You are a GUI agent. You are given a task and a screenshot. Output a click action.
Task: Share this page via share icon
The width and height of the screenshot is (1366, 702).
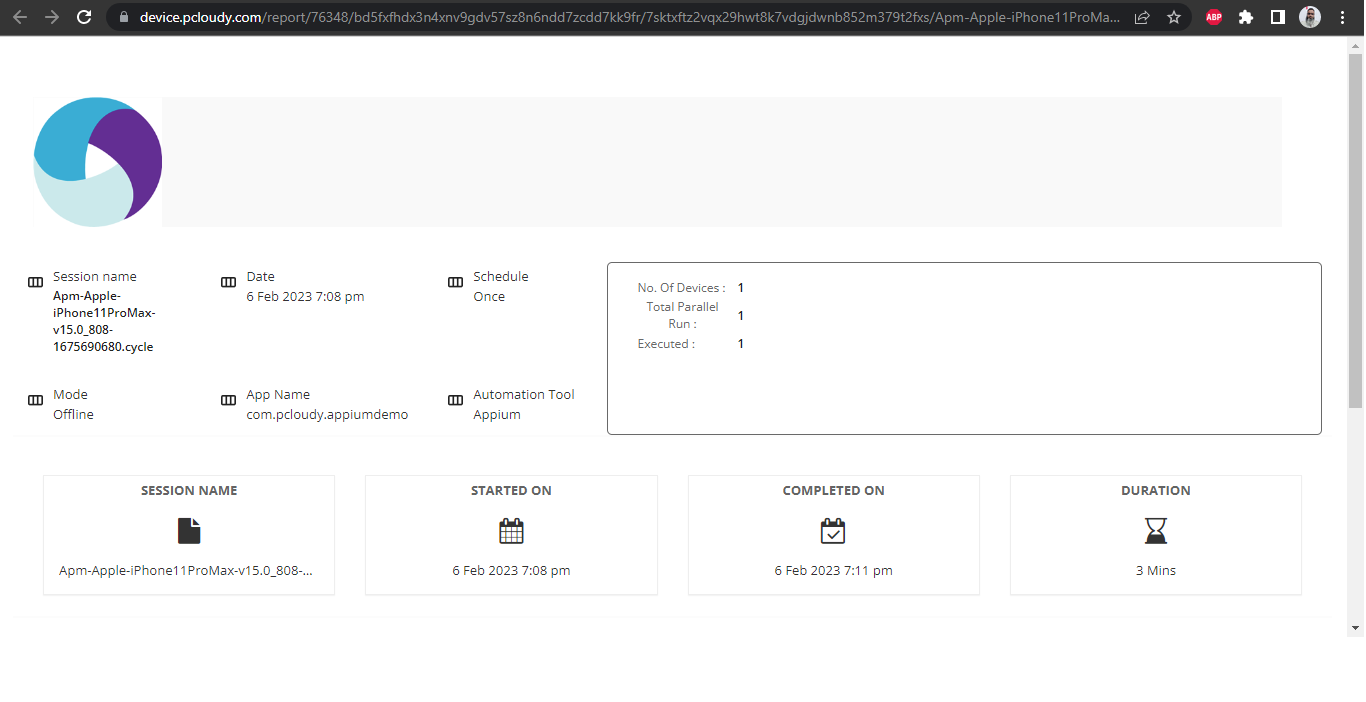pyautogui.click(x=1142, y=17)
